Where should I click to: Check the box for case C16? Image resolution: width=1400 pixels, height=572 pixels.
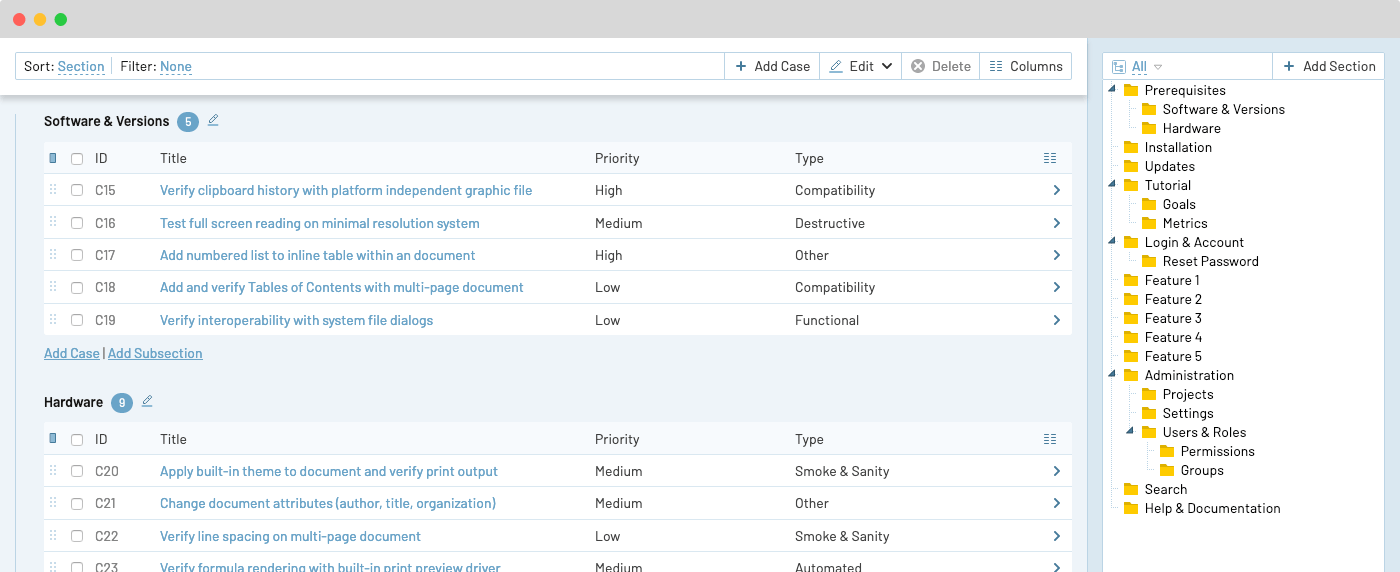77,223
